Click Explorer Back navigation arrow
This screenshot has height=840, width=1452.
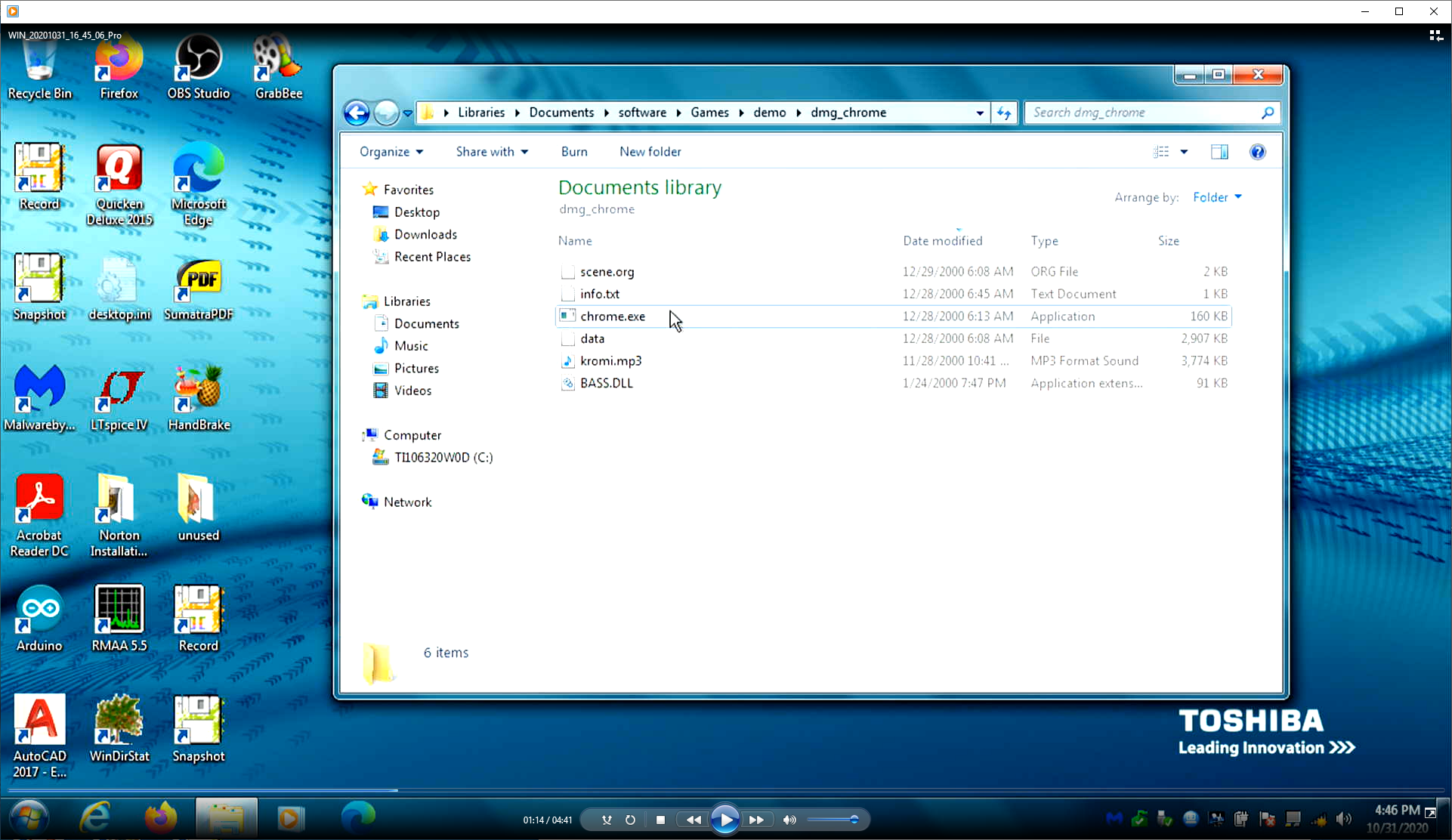pos(357,113)
